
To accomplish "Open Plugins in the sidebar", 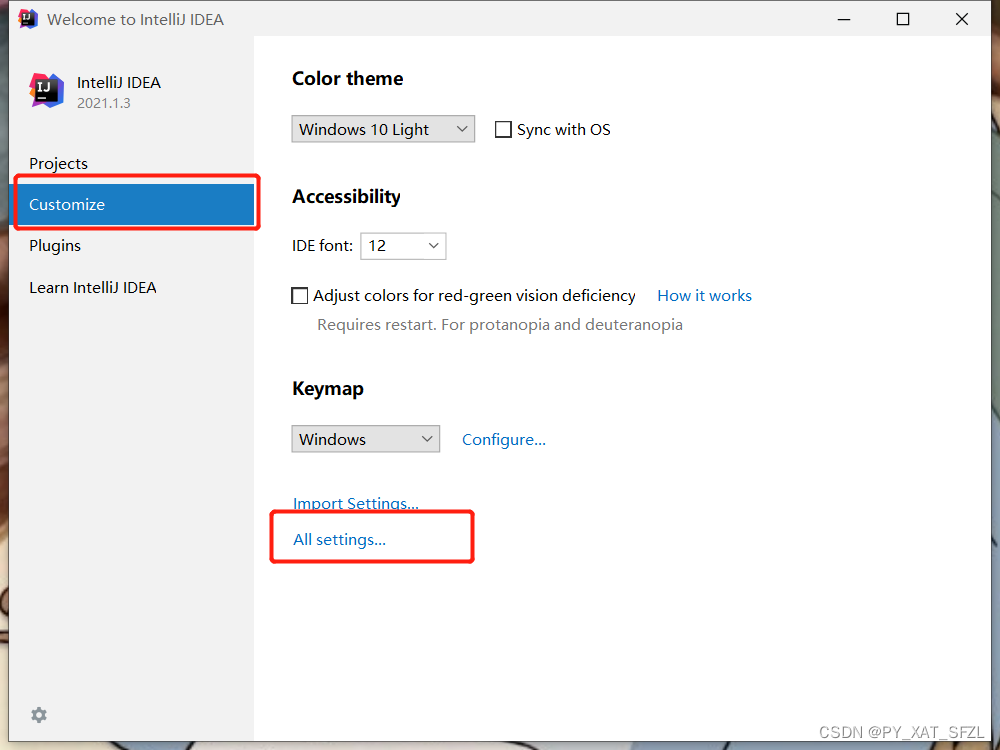I will (x=55, y=246).
